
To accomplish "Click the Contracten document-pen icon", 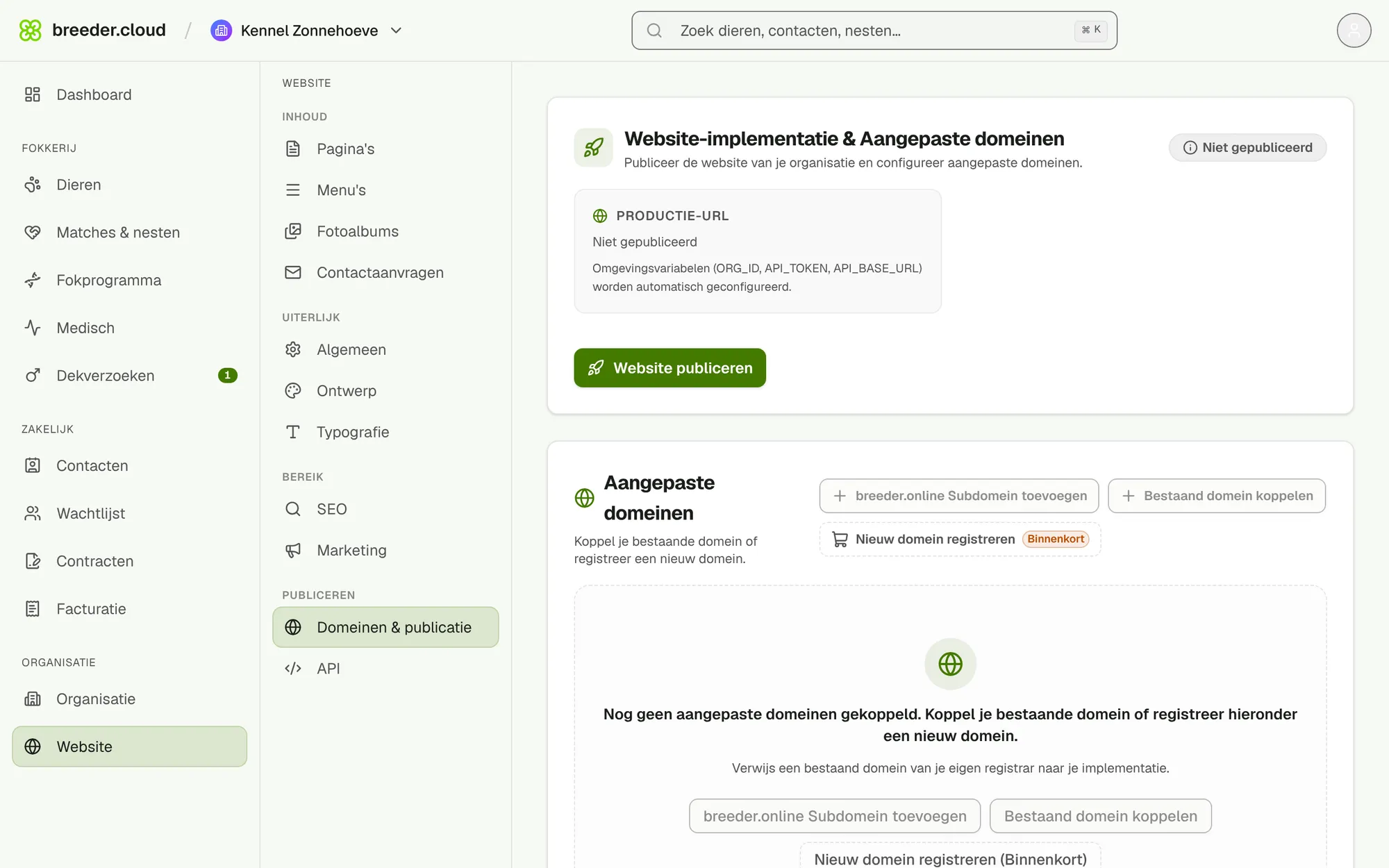I will coord(33,561).
